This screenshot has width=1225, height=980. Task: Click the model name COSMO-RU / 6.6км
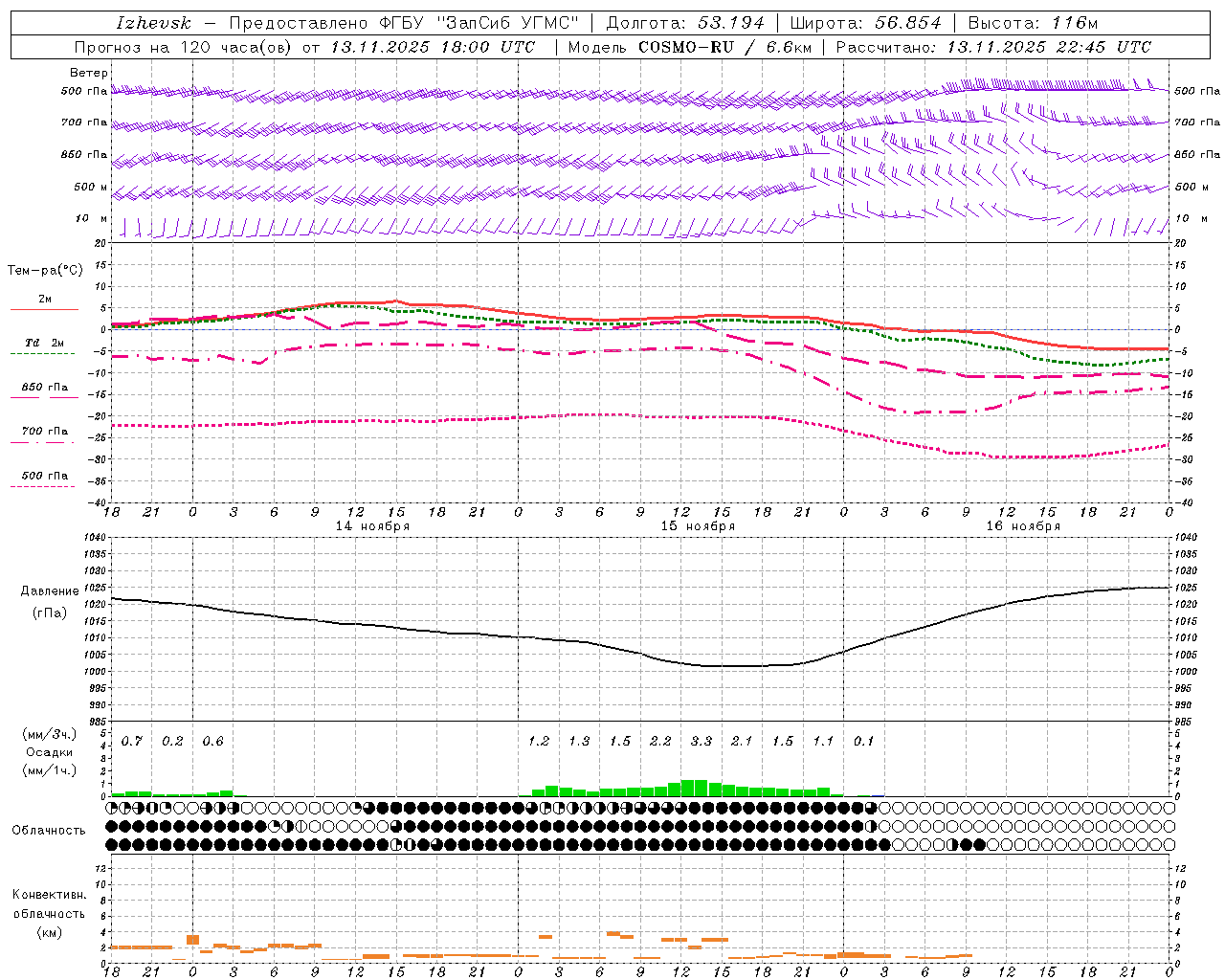point(725,47)
